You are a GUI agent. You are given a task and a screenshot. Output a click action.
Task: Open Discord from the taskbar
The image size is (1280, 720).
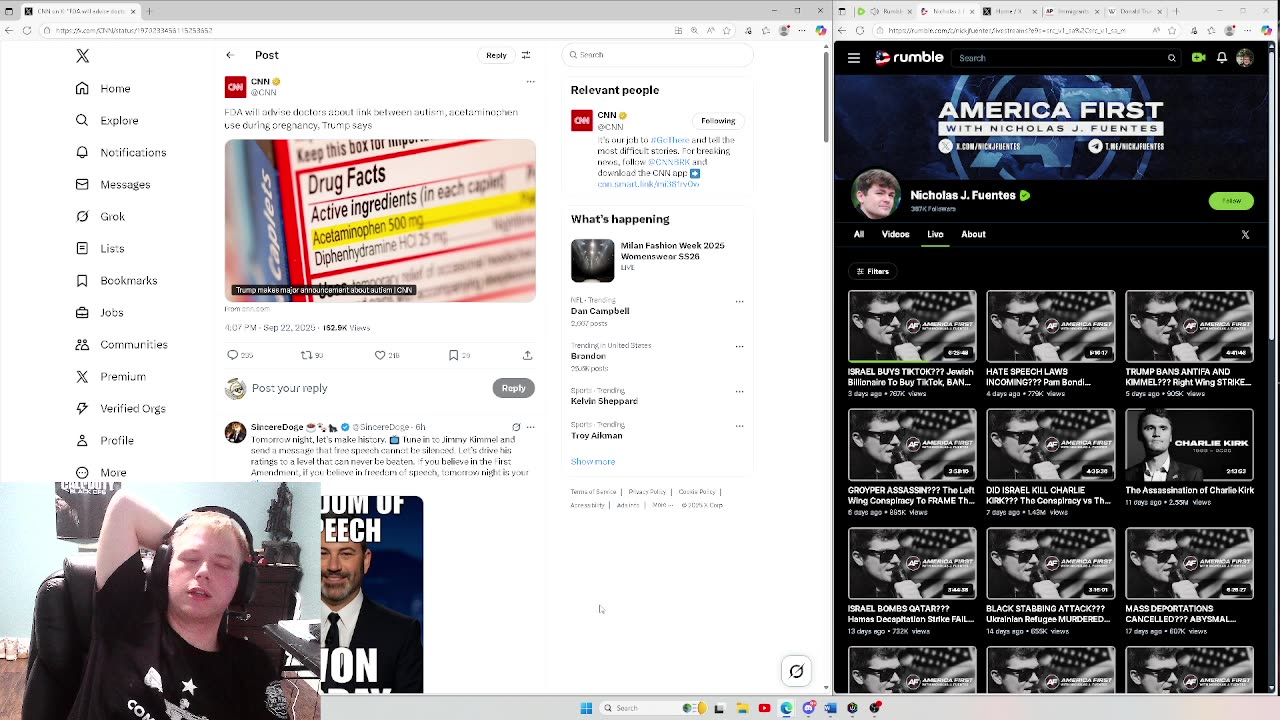click(x=808, y=708)
